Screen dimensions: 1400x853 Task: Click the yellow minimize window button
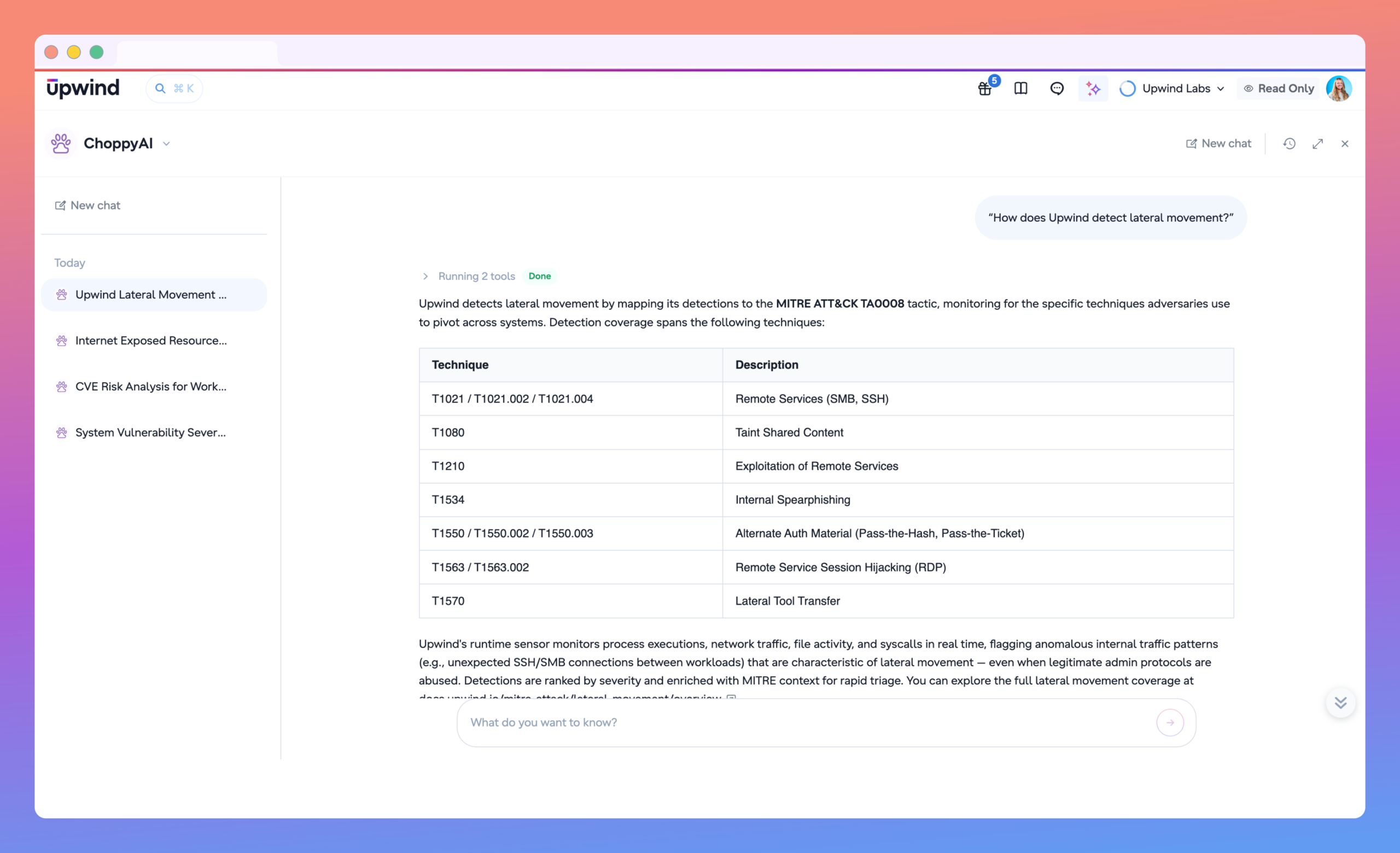click(74, 52)
